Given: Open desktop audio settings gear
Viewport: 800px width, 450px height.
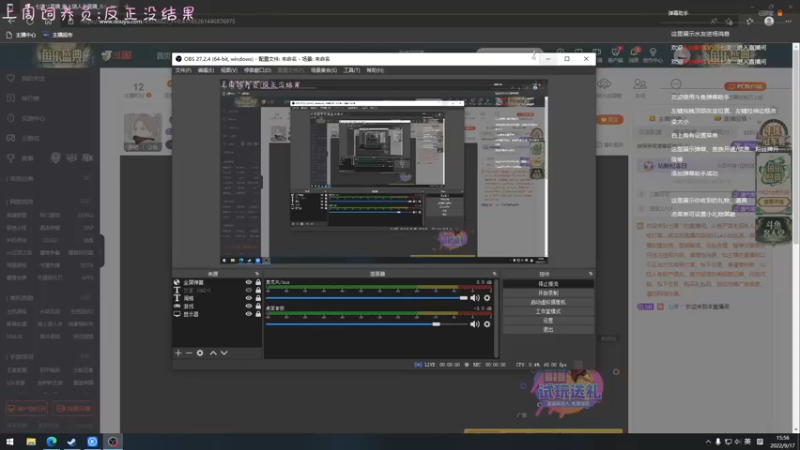Looking at the screenshot, I should coord(487,324).
